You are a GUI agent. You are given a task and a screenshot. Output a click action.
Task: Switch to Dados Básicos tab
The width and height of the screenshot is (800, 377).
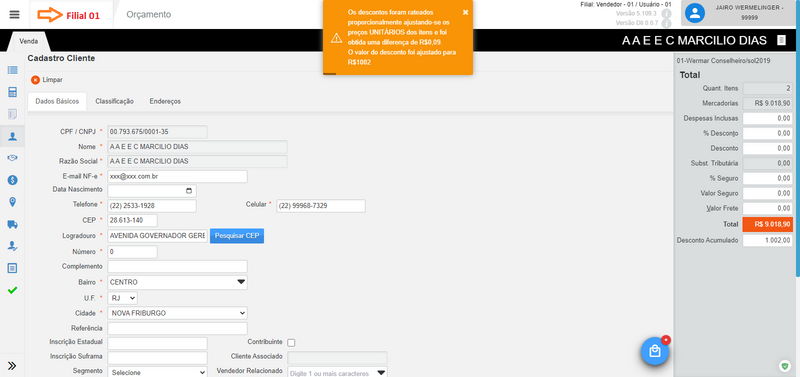[57, 102]
